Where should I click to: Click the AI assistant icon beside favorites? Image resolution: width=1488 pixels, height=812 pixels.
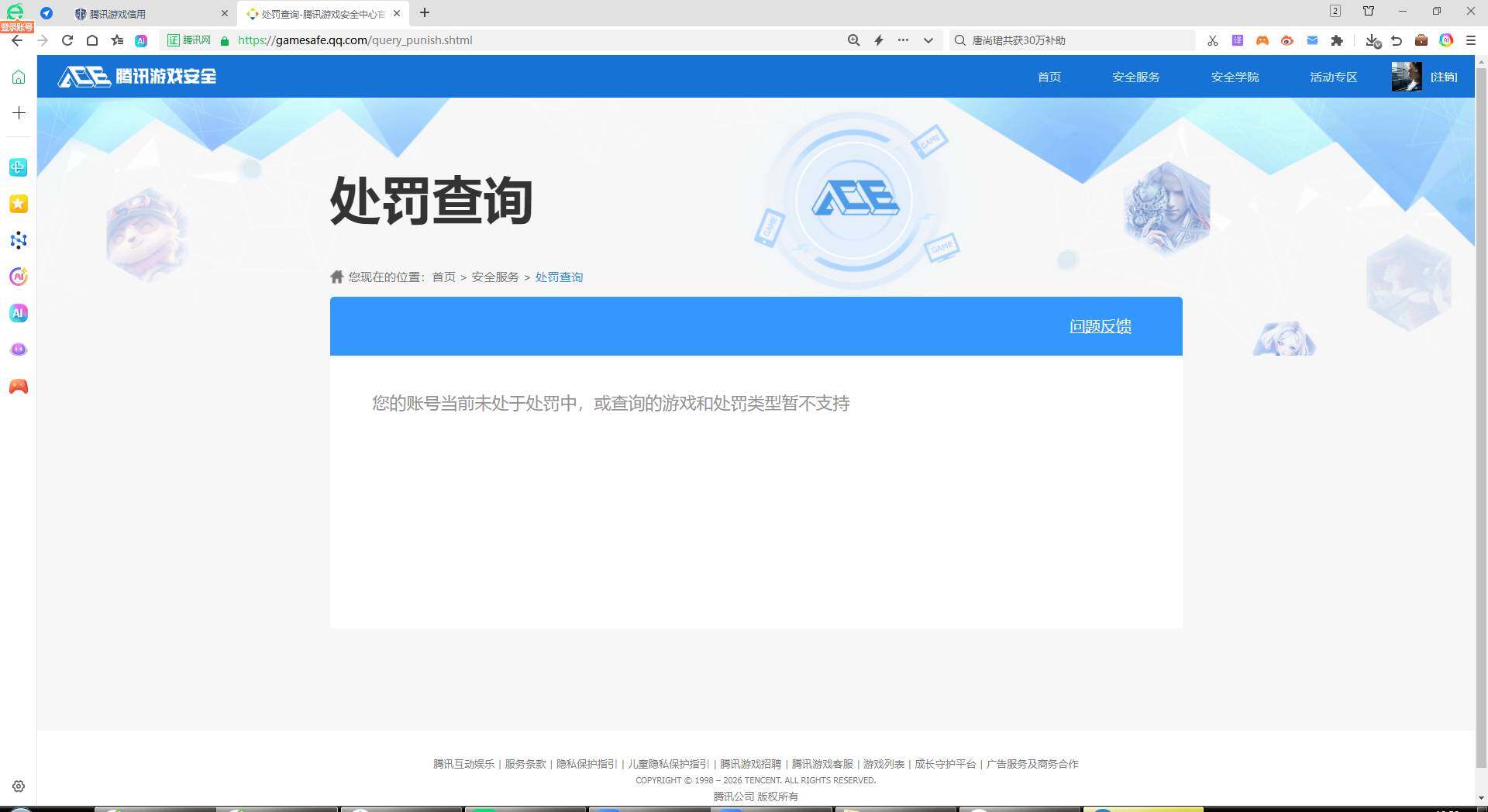(x=141, y=40)
